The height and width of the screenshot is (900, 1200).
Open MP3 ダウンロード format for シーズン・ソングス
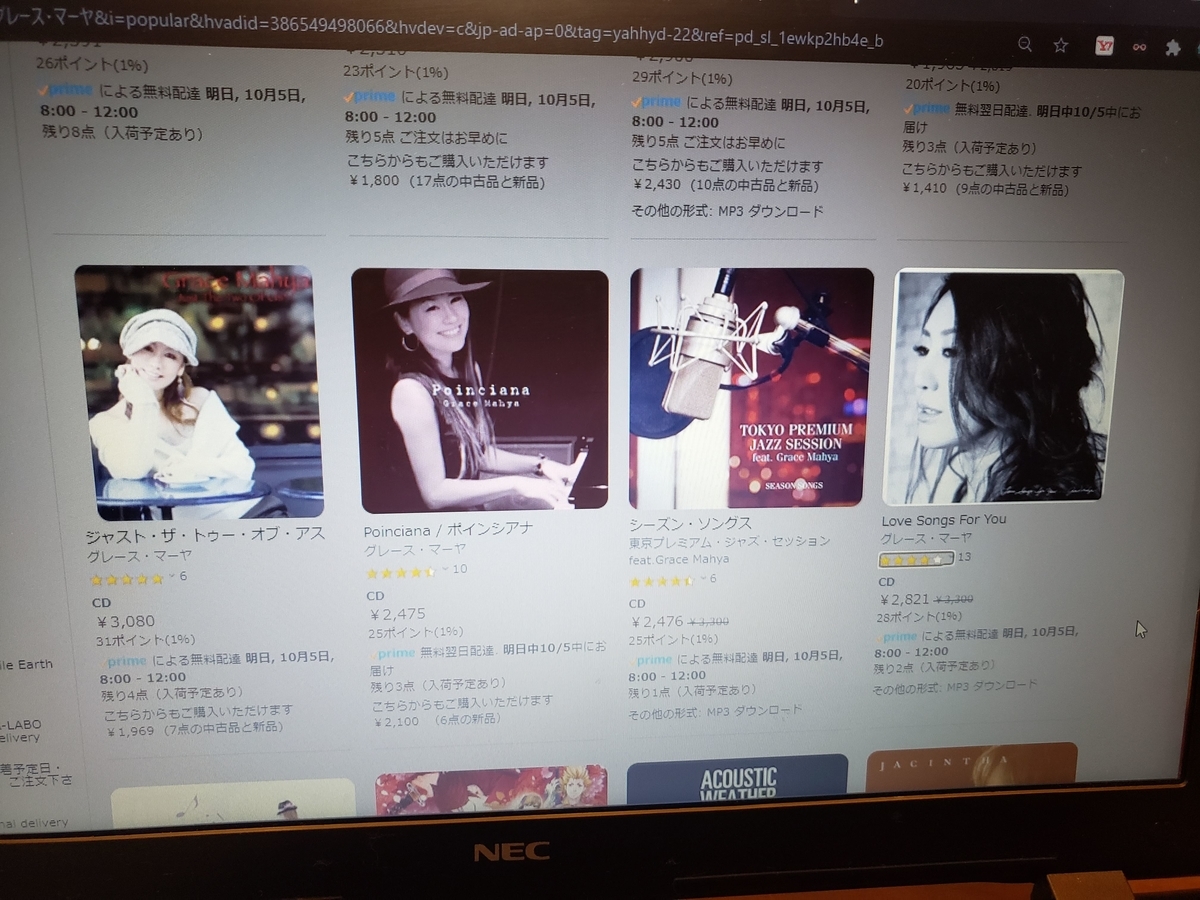point(755,711)
